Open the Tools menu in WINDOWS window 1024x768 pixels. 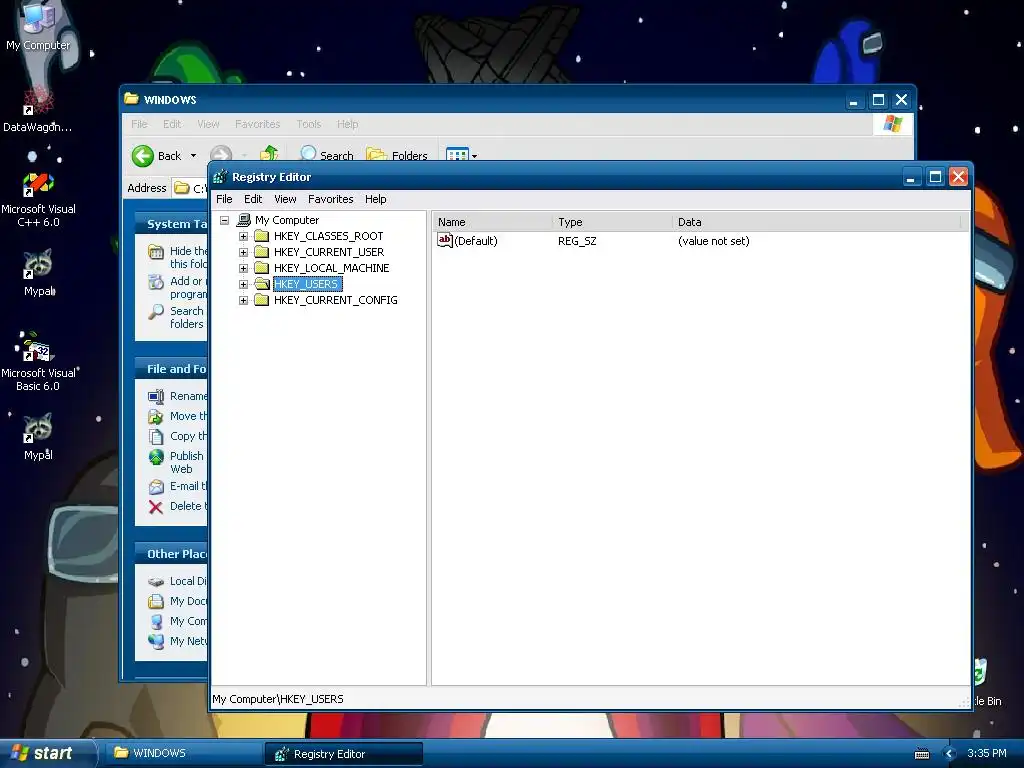pyautogui.click(x=308, y=124)
